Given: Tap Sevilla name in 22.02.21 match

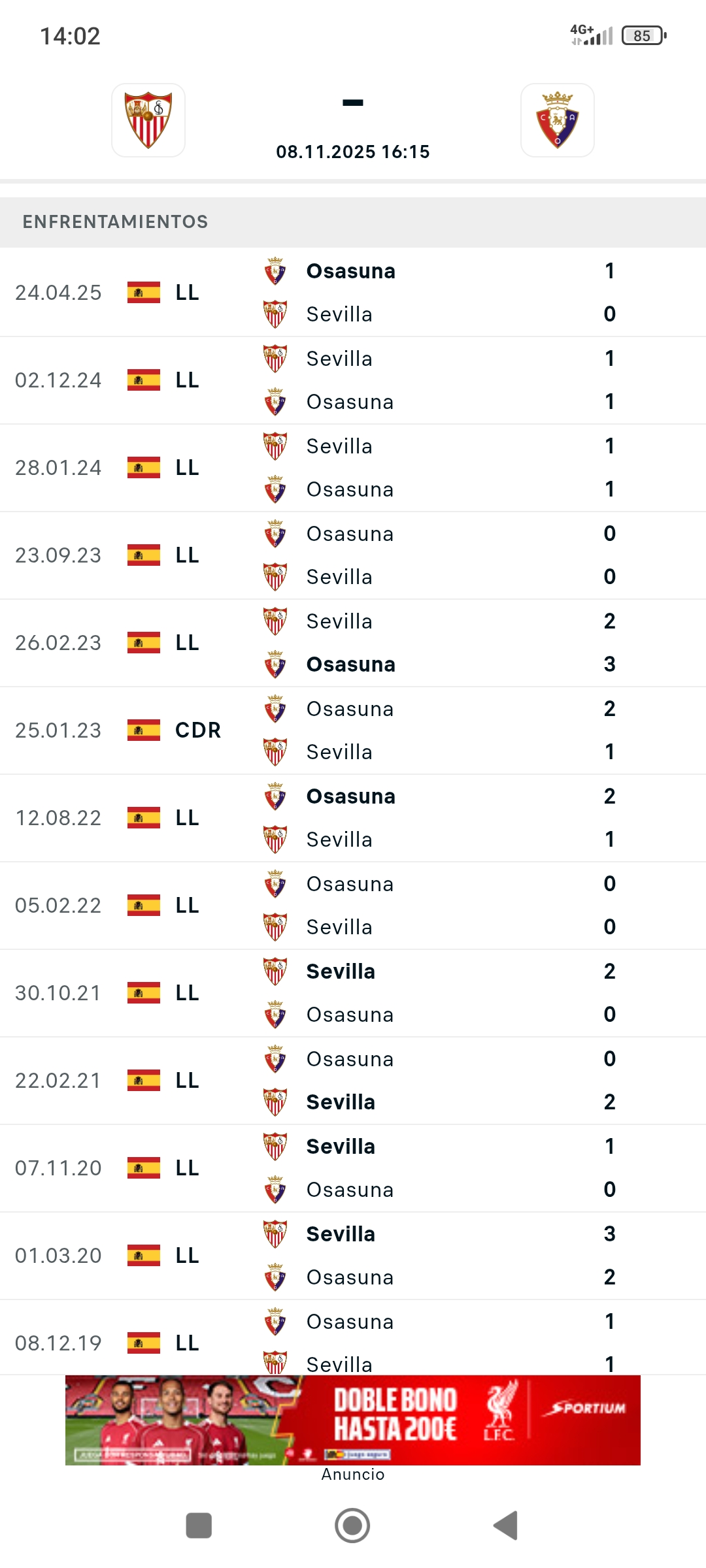Looking at the screenshot, I should click(x=341, y=1102).
